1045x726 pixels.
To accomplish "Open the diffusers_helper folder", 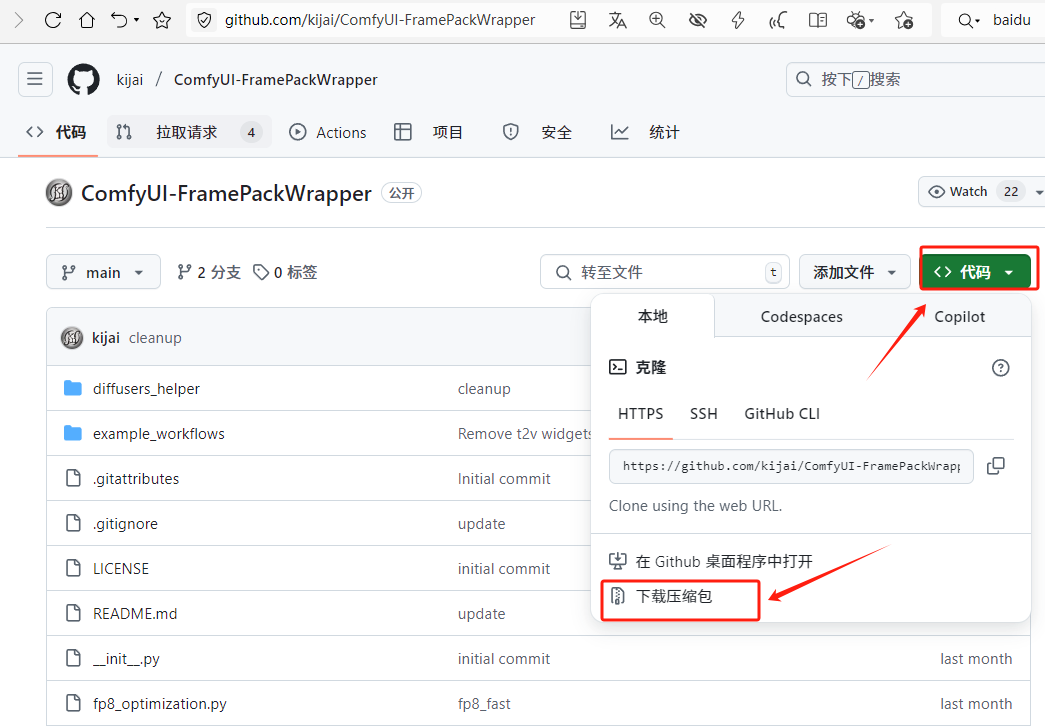I will coord(146,389).
